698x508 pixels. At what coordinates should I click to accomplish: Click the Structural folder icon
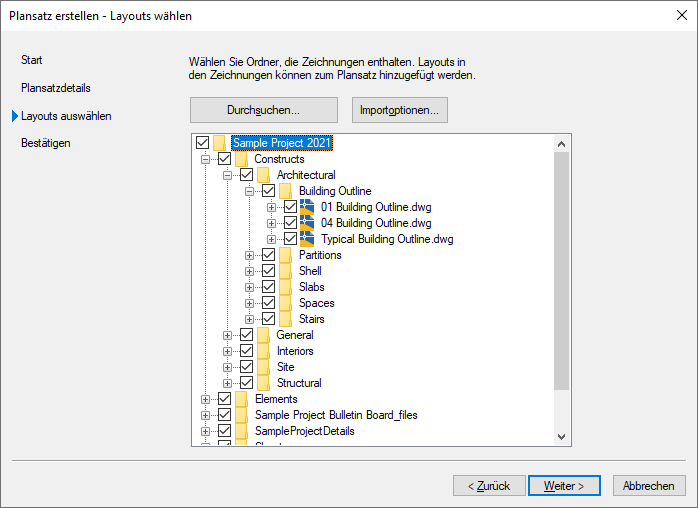[x=264, y=383]
